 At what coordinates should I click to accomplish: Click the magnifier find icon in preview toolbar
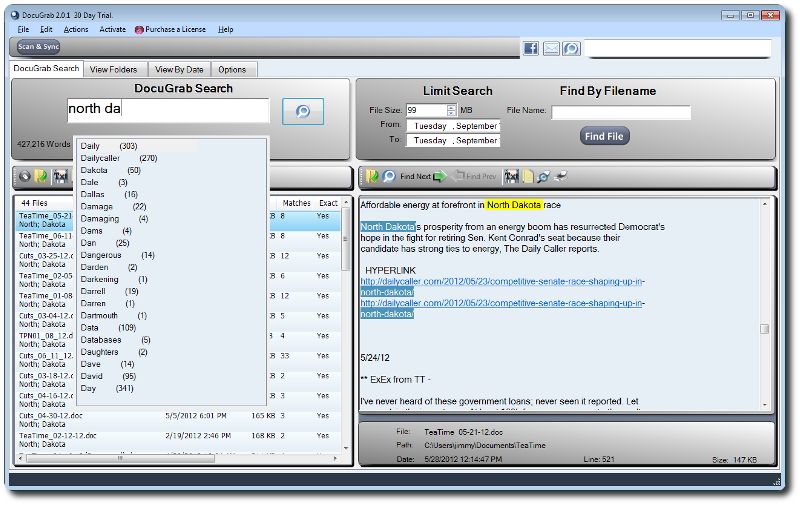click(389, 176)
